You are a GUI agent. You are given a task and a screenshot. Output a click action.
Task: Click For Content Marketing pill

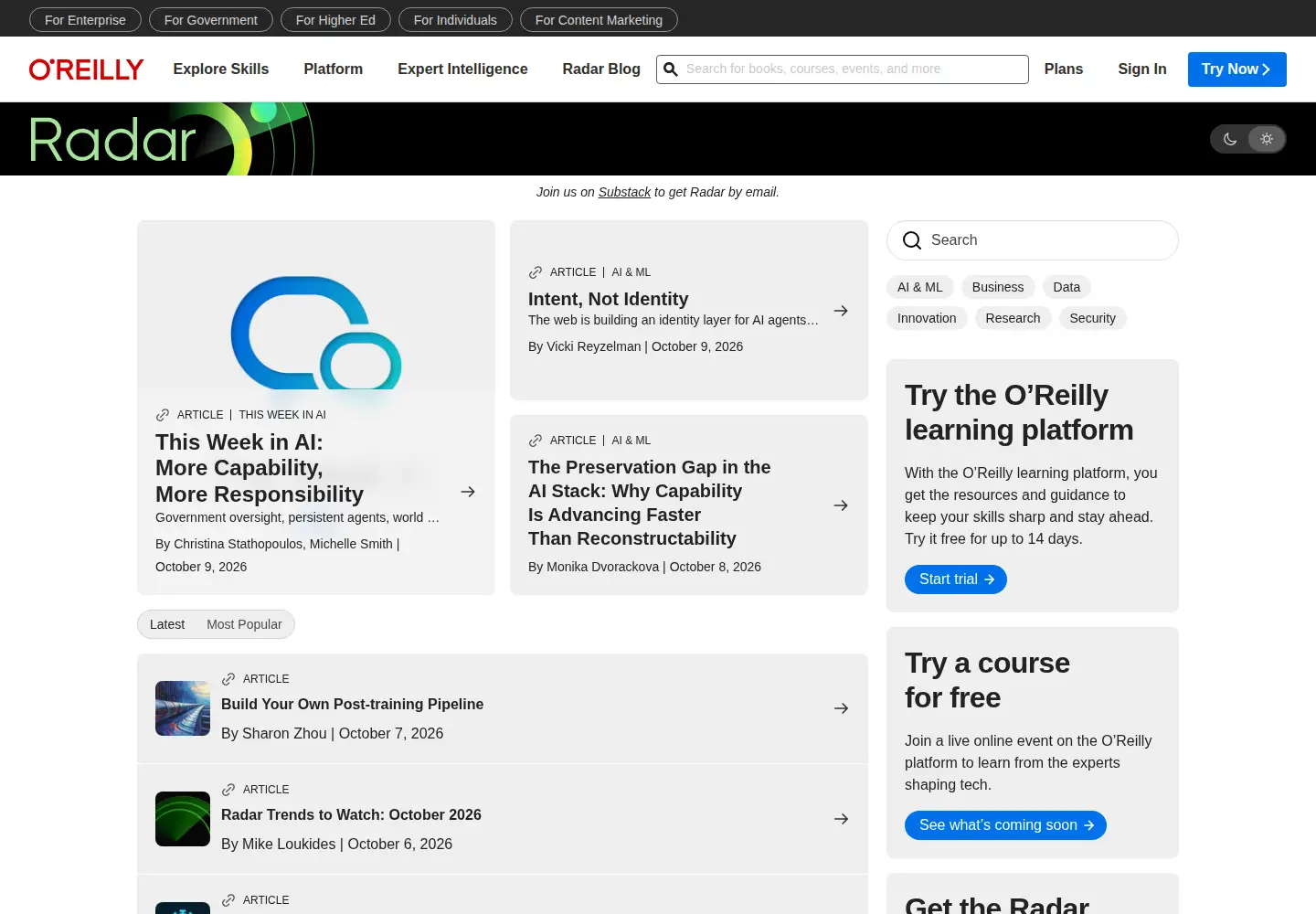(599, 20)
